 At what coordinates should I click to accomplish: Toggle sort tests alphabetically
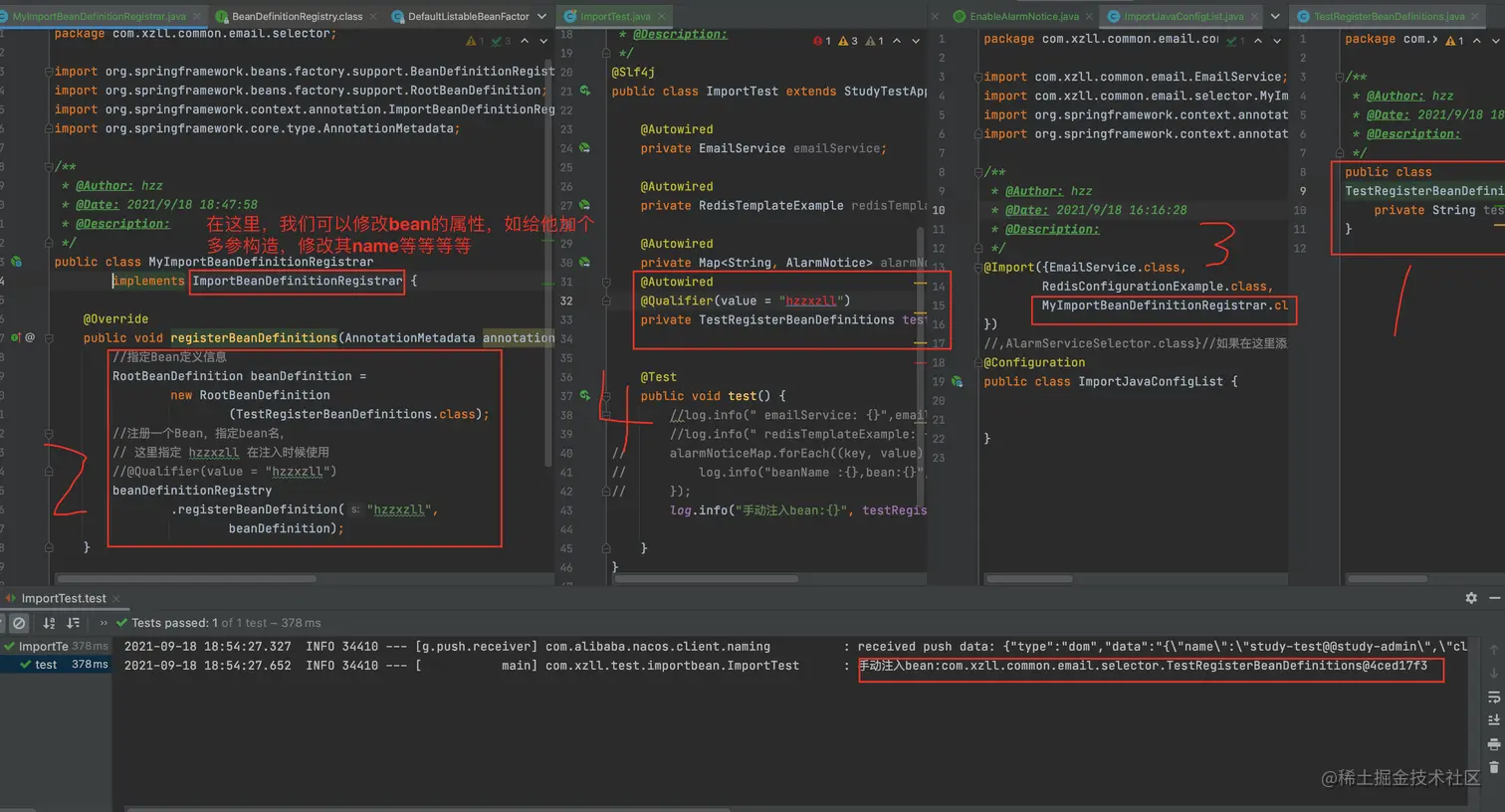(x=49, y=623)
